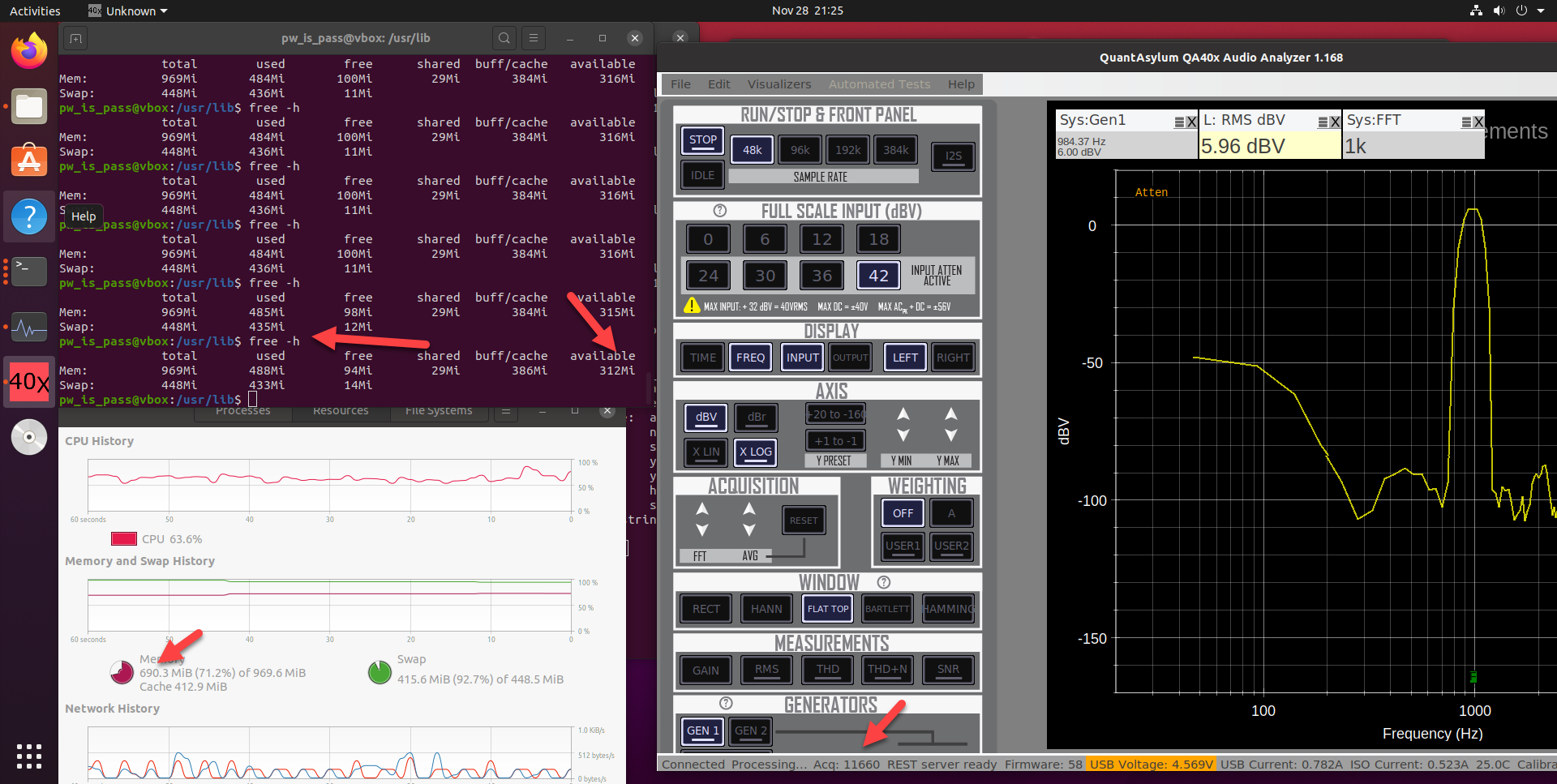Open Sys:FFT visualizer menu icon
This screenshot has height=784, width=1557.
(x=1466, y=122)
